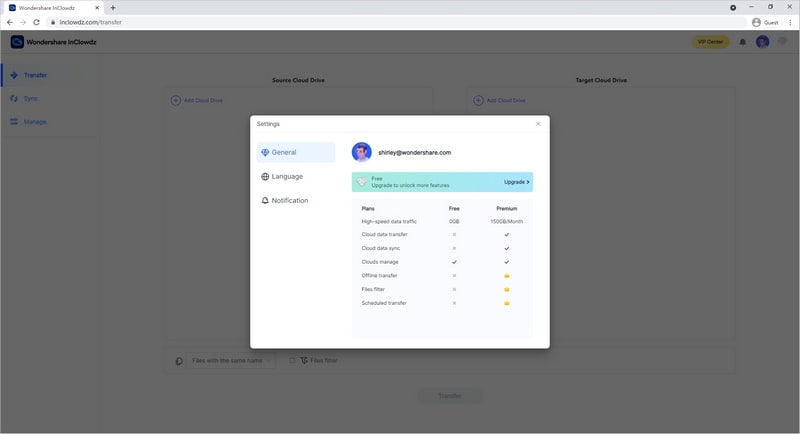Add Cloud Drive under Source Cloud Drive
The image size is (800, 434).
point(196,100)
